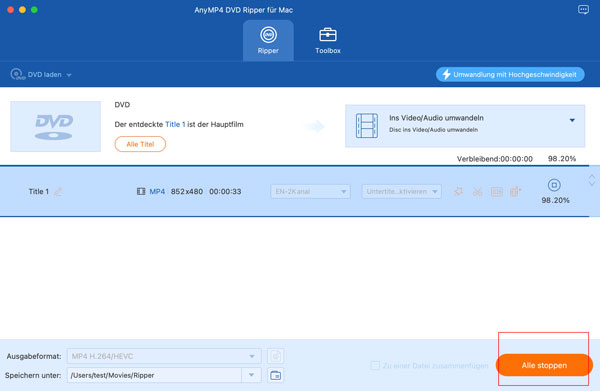Toggle Umwandlung mit Hochgeschwindigkeit
600x391 pixels.
click(510, 75)
